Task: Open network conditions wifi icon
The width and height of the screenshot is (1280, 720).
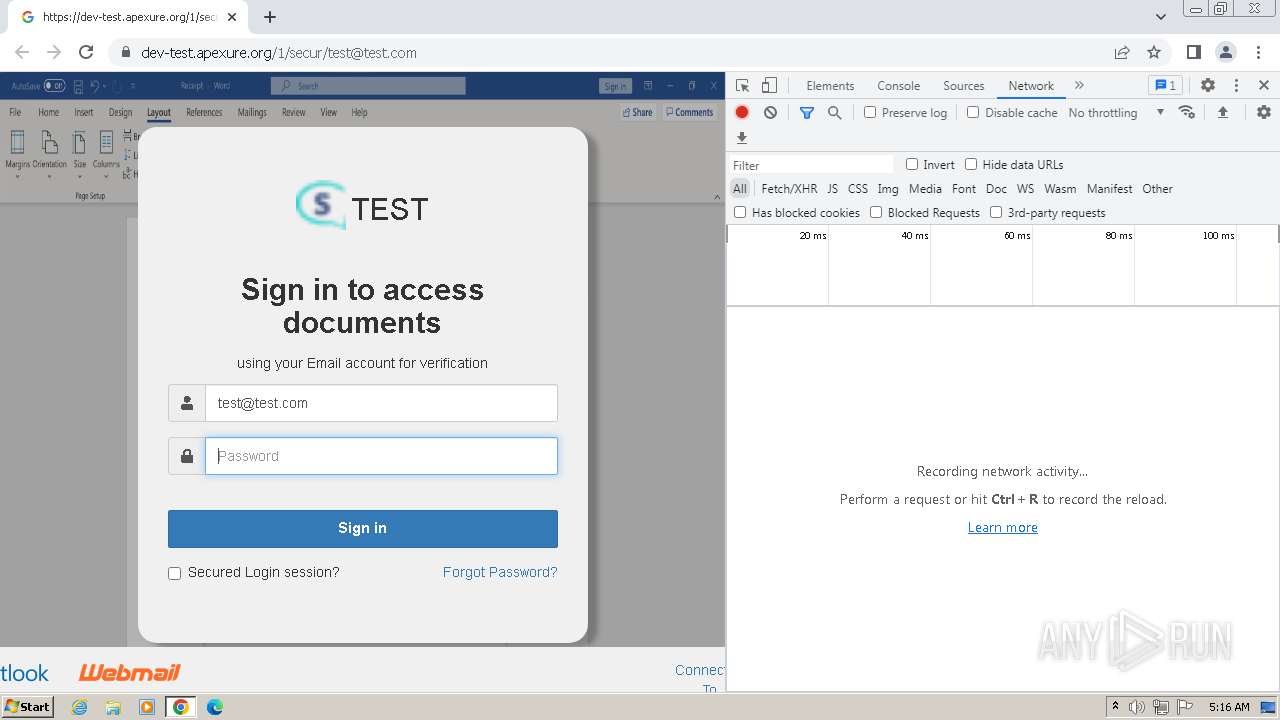Action: tap(1187, 112)
